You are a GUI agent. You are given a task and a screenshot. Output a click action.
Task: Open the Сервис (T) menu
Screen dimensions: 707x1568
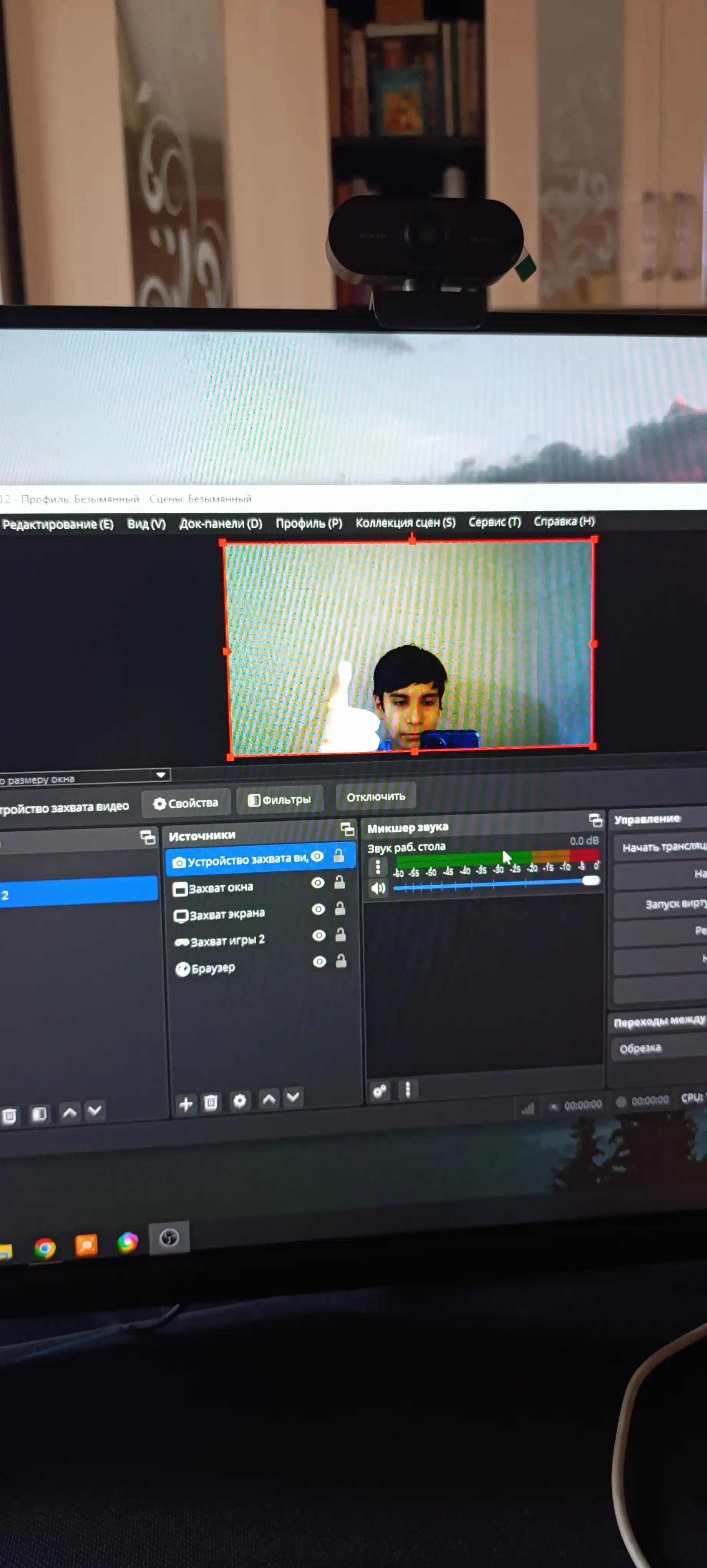point(495,522)
